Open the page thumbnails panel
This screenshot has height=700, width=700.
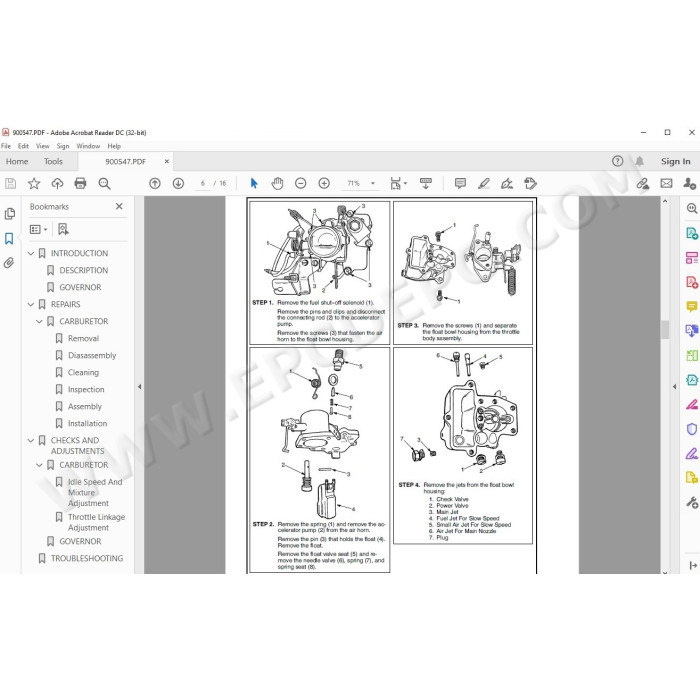[x=9, y=214]
